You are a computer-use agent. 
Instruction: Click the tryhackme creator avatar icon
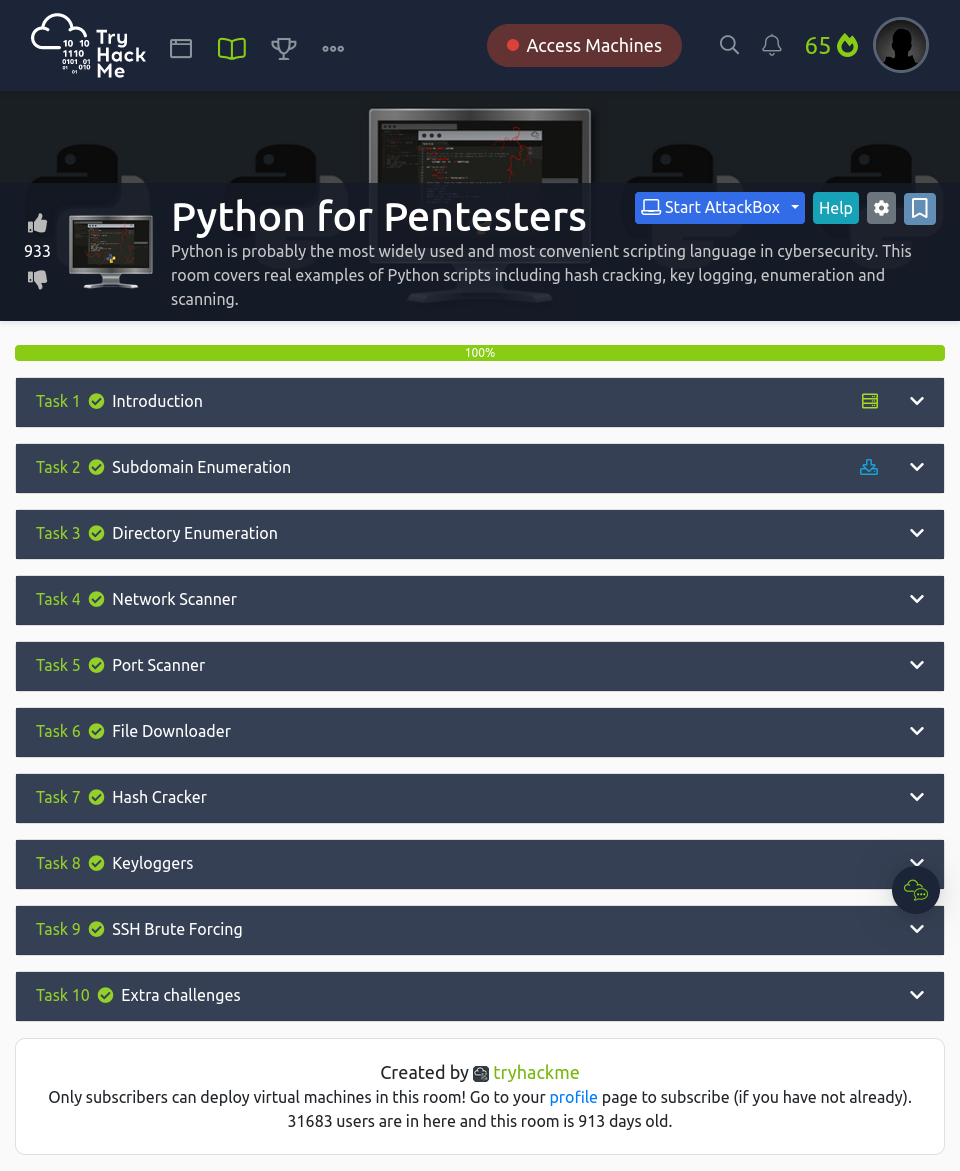pyautogui.click(x=481, y=1074)
